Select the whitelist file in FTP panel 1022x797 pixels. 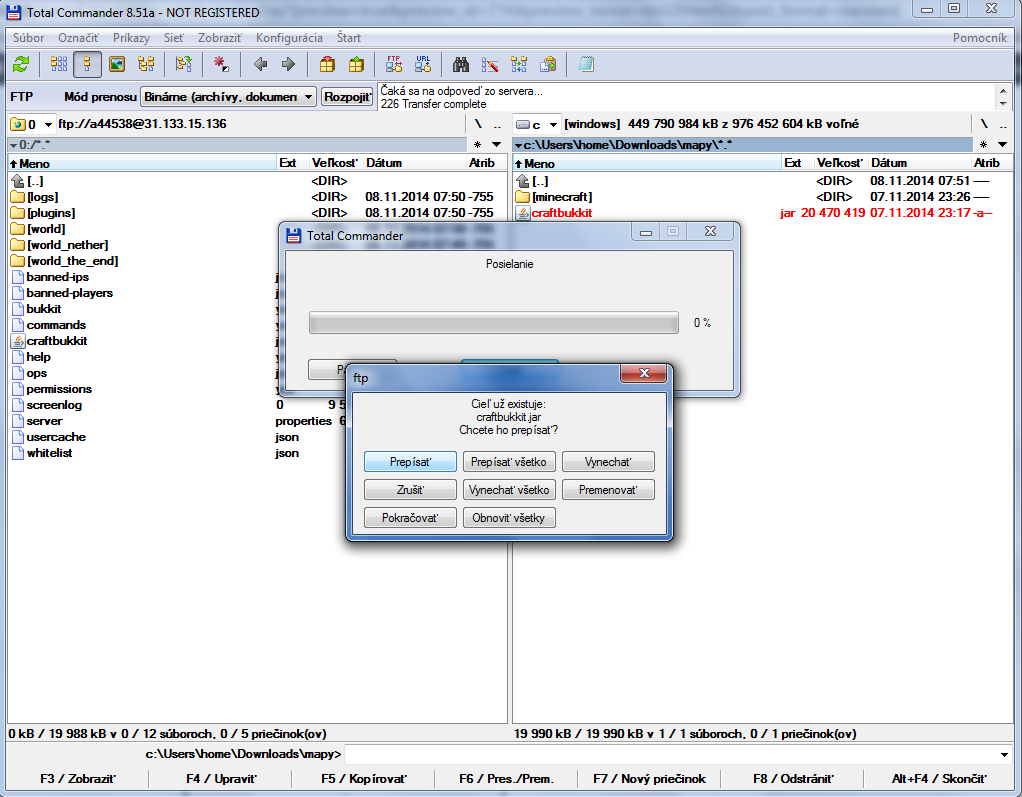(50, 453)
